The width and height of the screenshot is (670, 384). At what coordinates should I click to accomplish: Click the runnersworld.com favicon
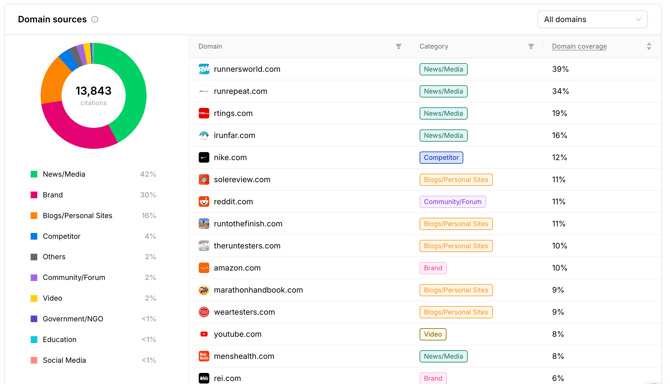[x=204, y=69]
